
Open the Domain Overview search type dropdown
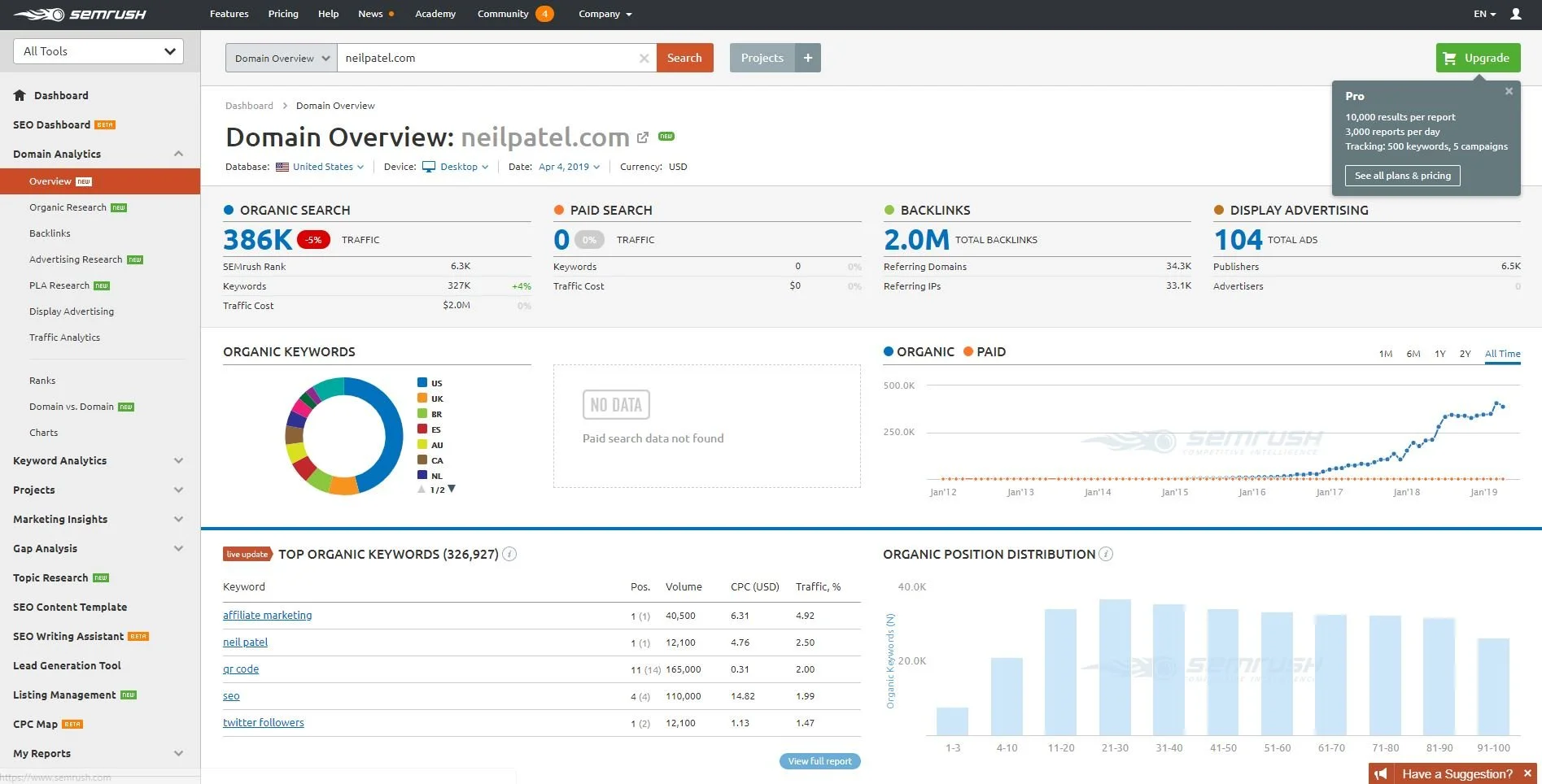coord(282,58)
